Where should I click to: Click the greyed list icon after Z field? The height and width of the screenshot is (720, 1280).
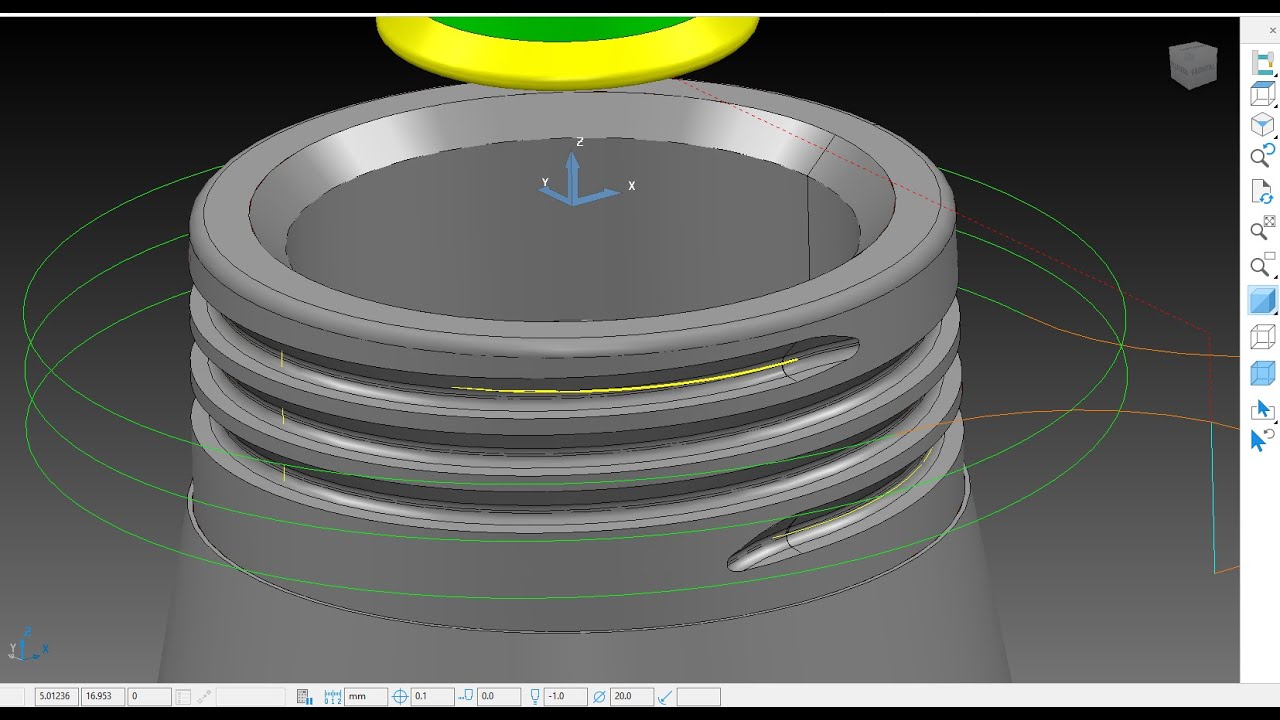(183, 696)
